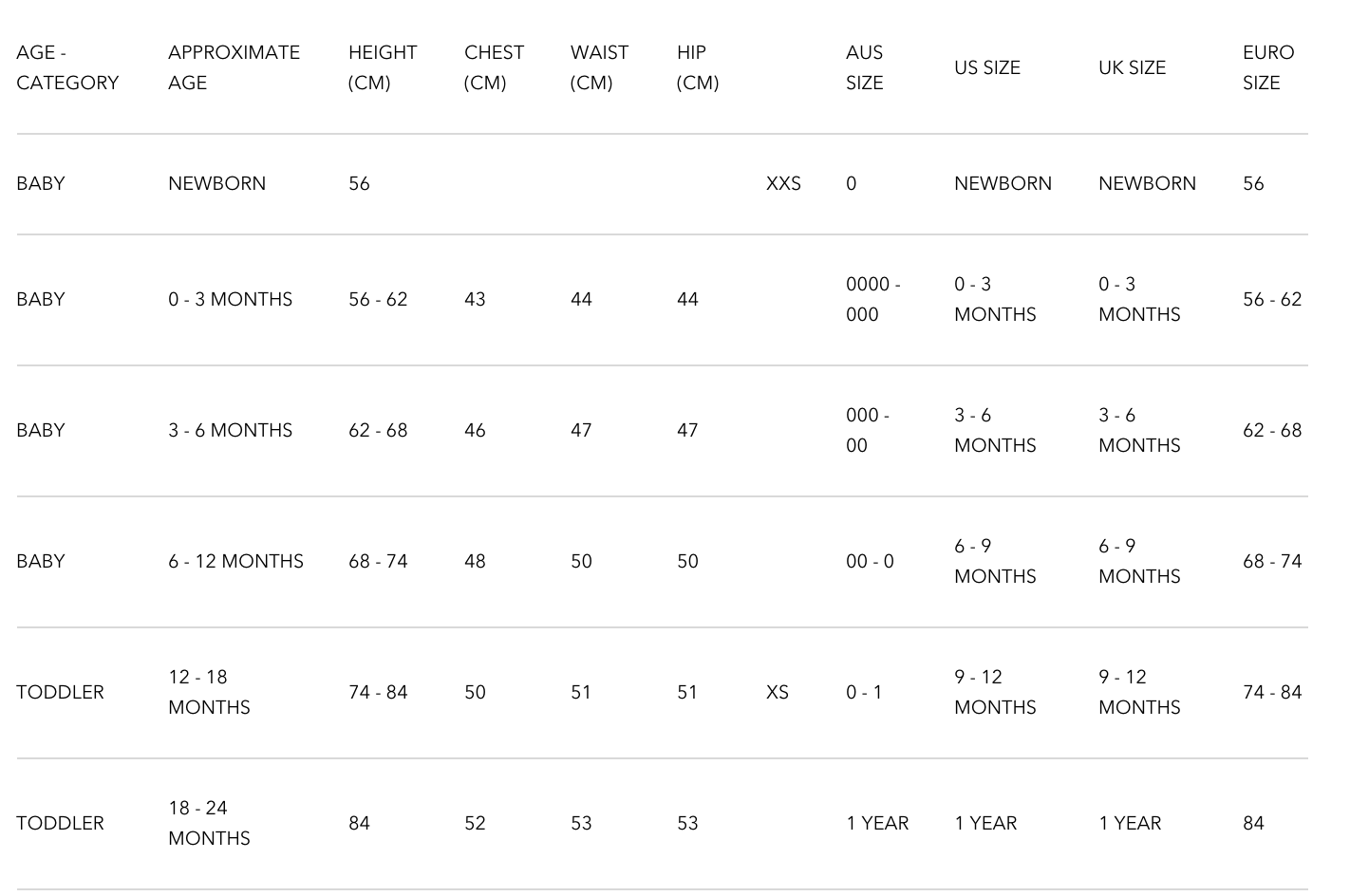
Task: Select the 18 - 24 MONTHS age cell
Action: [x=209, y=823]
